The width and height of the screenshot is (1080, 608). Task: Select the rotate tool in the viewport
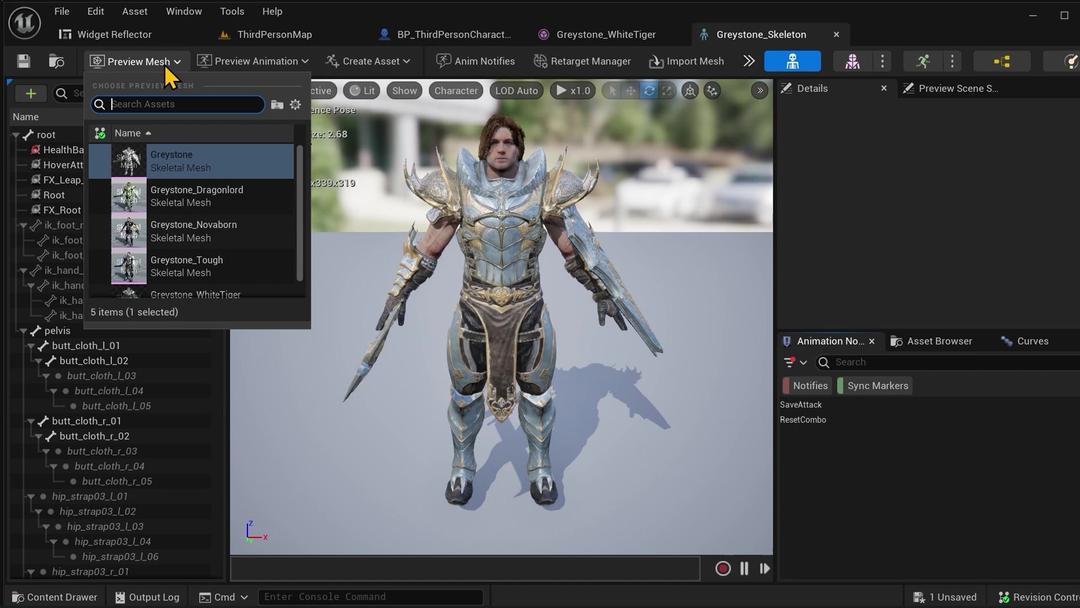[x=649, y=90]
